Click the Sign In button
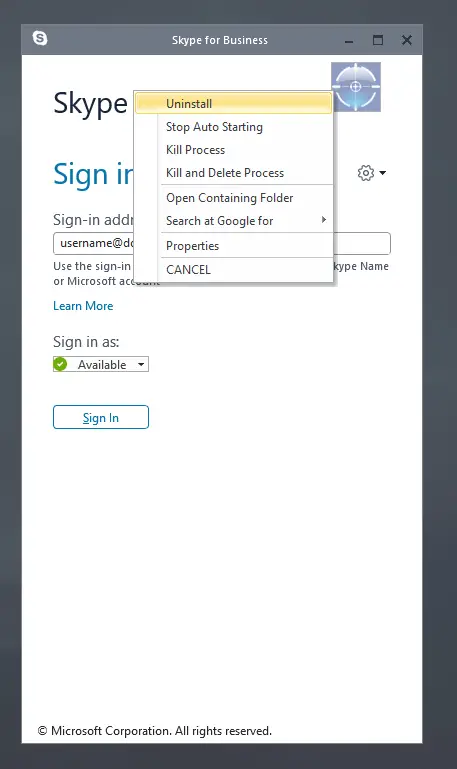 coord(101,417)
